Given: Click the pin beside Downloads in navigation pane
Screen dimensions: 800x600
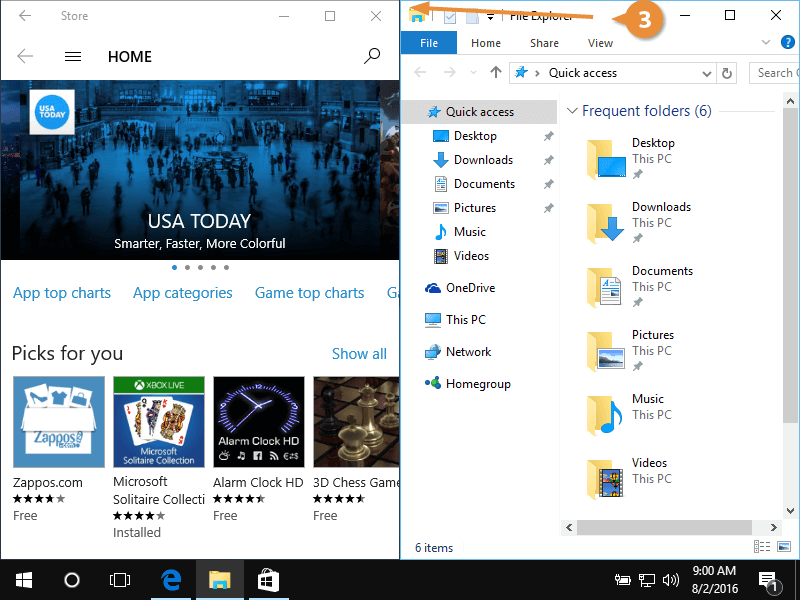Looking at the screenshot, I should coord(548,160).
